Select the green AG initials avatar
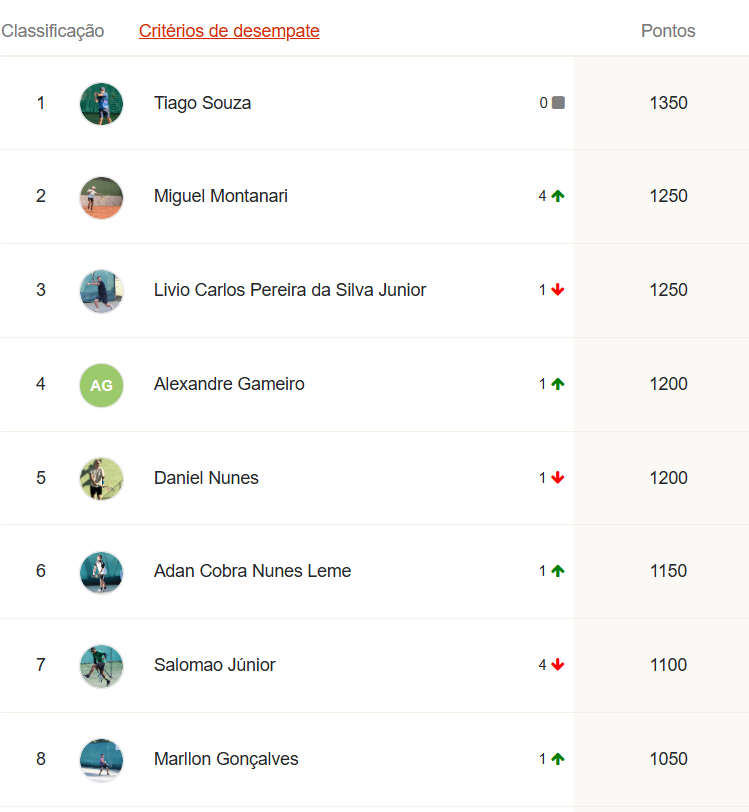 point(102,385)
